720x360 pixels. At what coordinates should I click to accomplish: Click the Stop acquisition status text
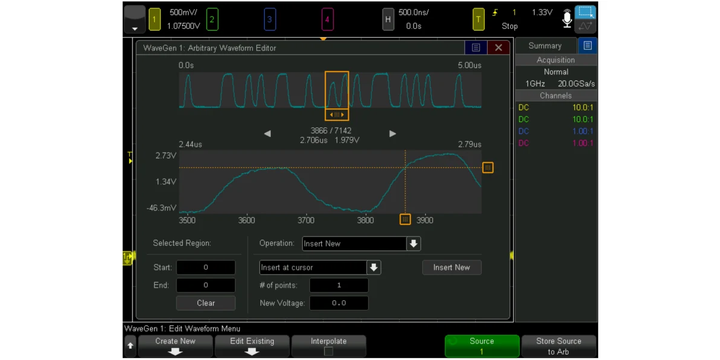(510, 26)
